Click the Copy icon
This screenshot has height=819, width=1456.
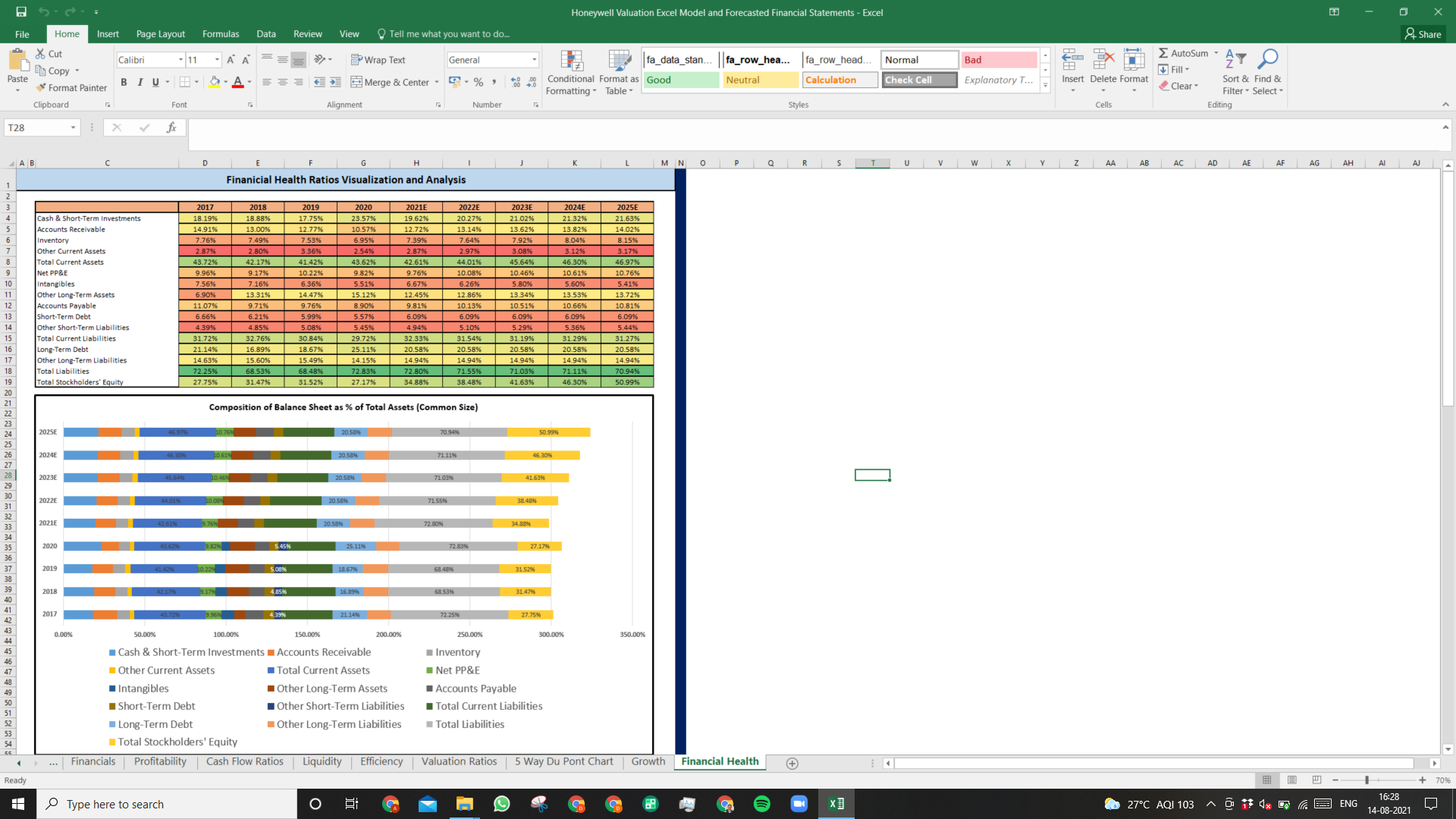(x=41, y=71)
